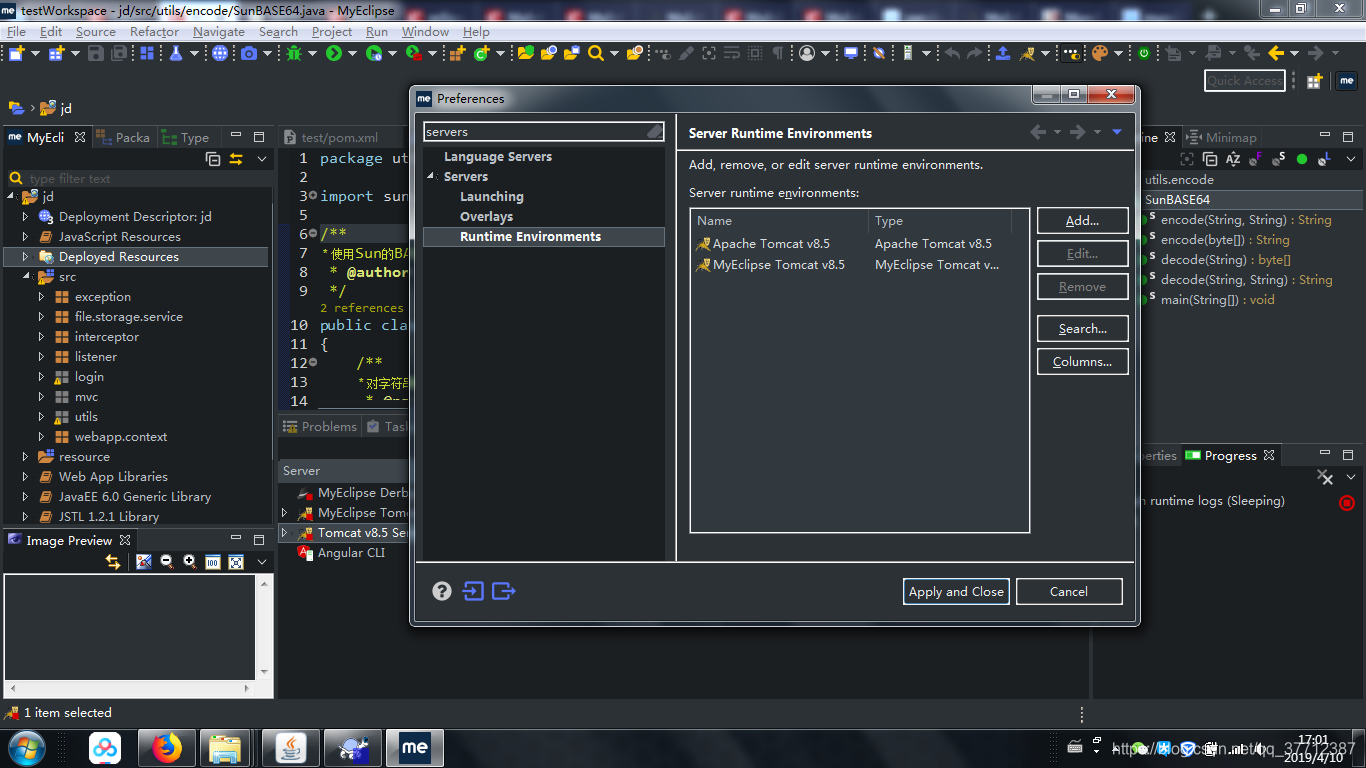Open the Run menu
Viewport: 1366px width, 768px height.
pyautogui.click(x=376, y=31)
